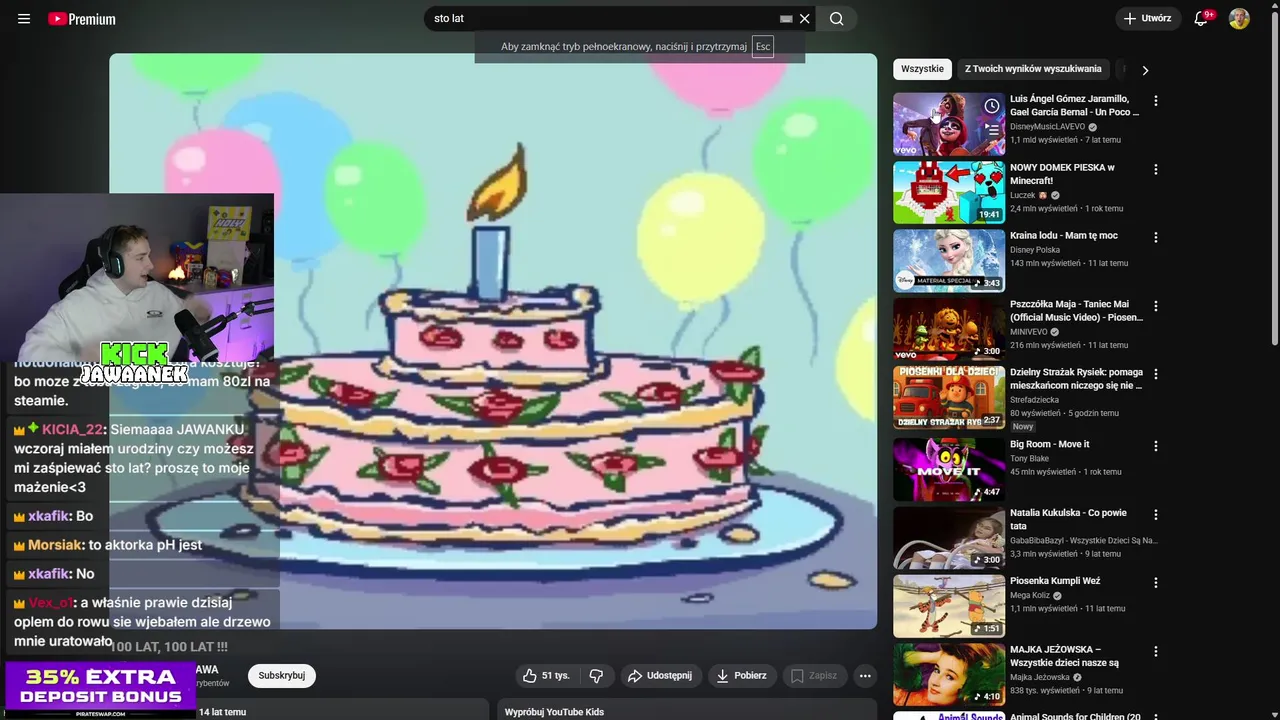Open the on-screen keyboard icon in search box
This screenshot has width=1280, height=720.
(x=786, y=19)
